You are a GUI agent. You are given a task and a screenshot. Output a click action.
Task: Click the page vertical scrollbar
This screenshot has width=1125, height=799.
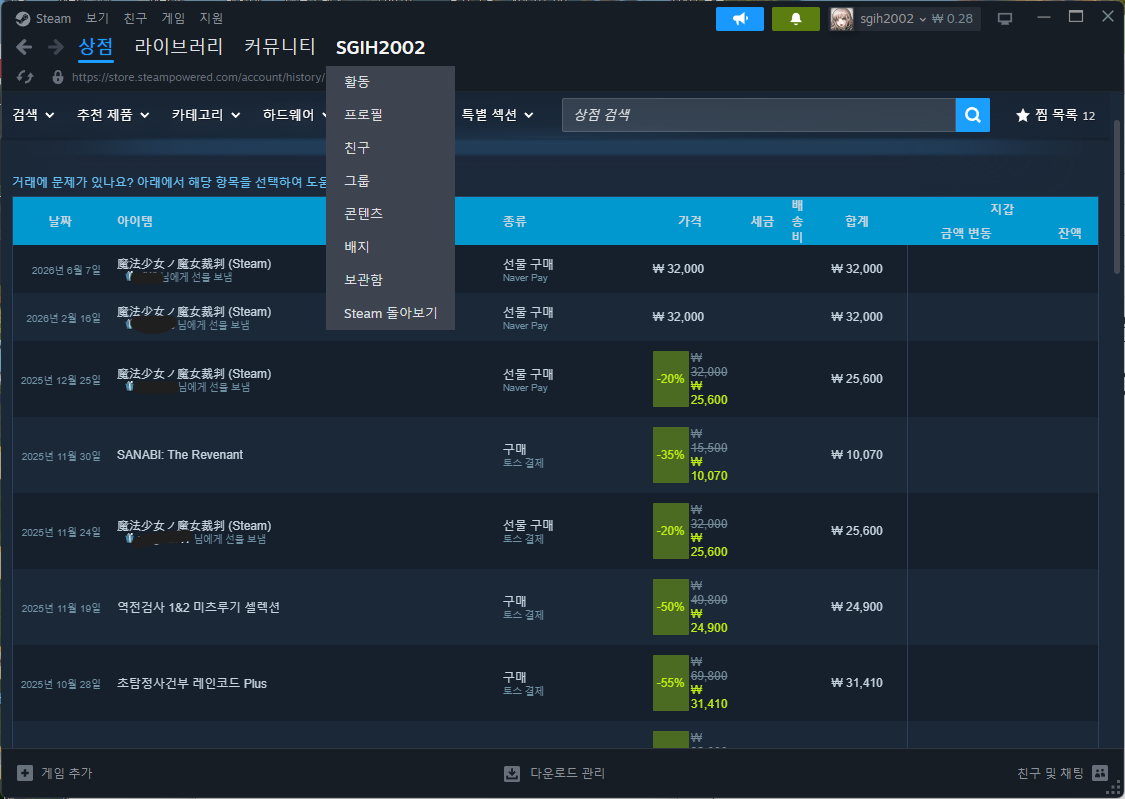[1116, 197]
